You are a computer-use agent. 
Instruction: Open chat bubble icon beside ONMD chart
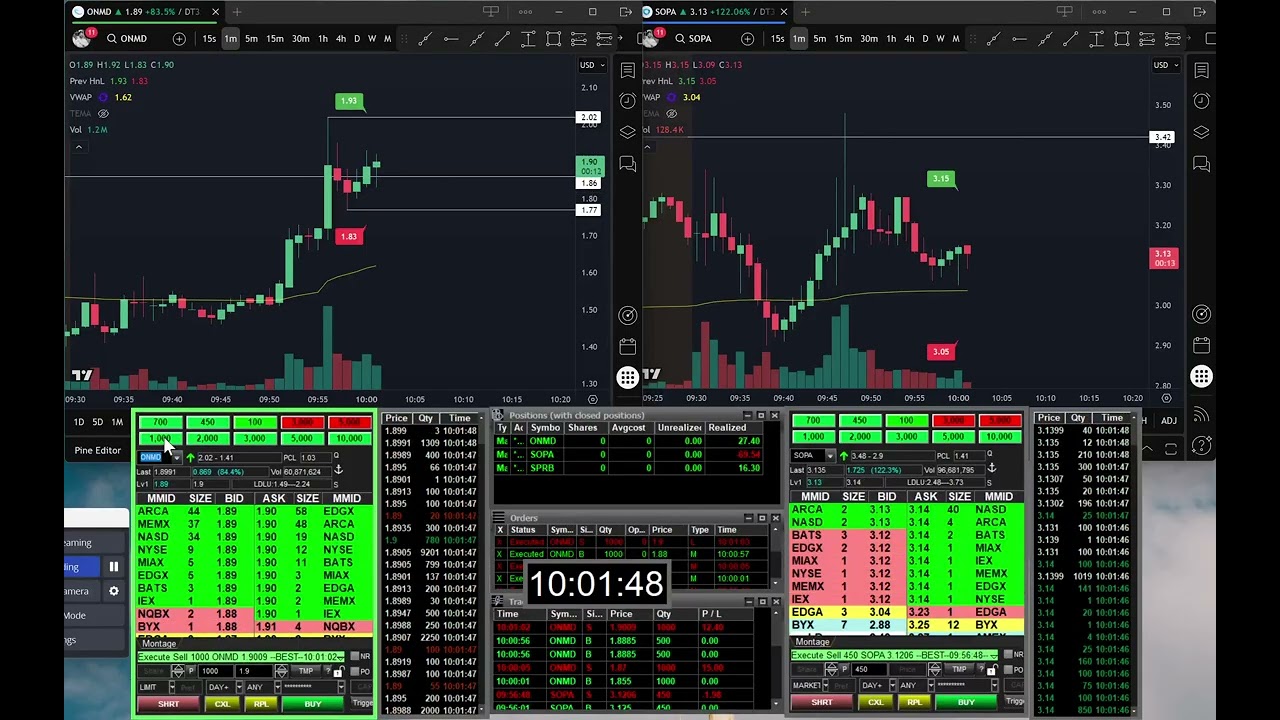628,163
